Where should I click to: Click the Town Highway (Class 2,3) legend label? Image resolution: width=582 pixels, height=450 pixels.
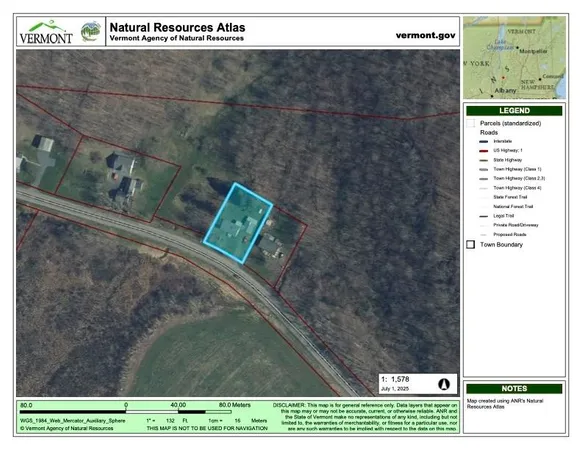pyautogui.click(x=519, y=179)
